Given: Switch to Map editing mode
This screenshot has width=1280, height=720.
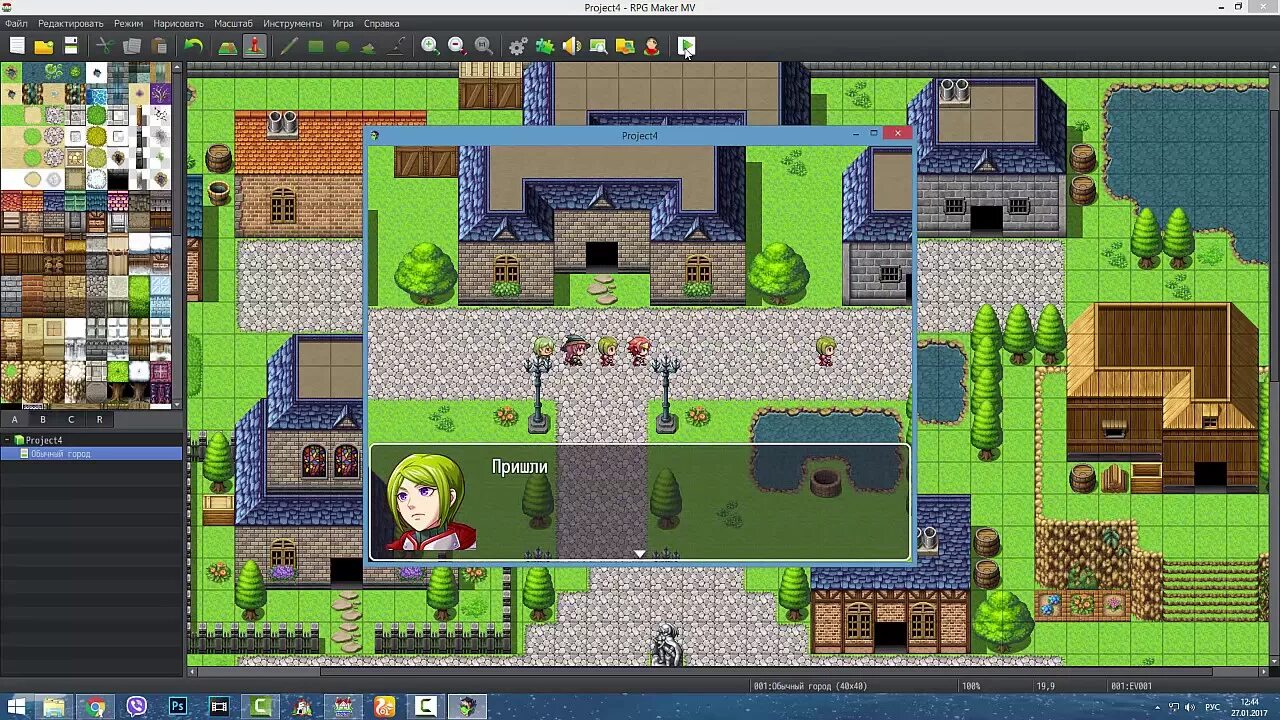Looking at the screenshot, I should (x=227, y=45).
